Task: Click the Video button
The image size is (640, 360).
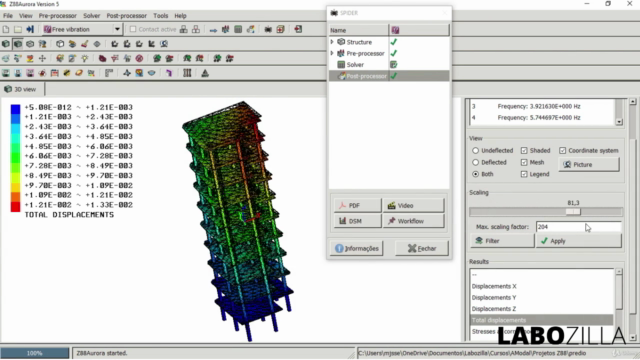Action: coord(413,205)
